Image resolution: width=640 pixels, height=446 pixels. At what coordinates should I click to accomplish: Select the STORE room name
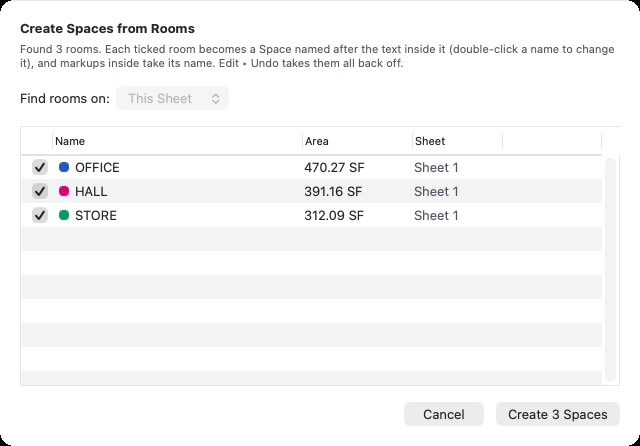pyautogui.click(x=96, y=216)
